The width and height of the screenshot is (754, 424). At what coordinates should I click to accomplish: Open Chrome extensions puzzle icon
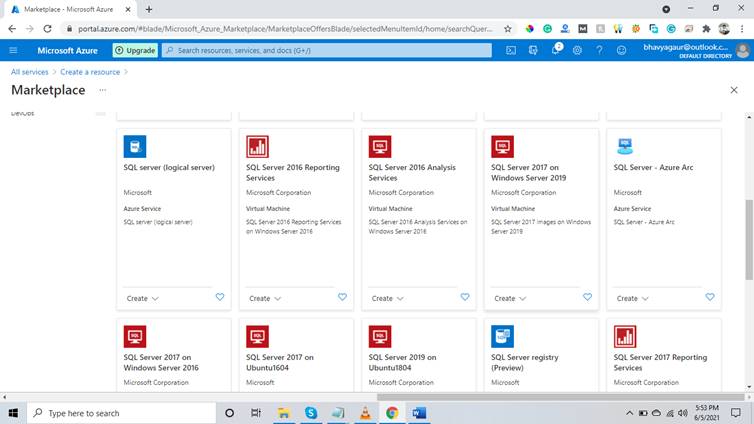706,29
